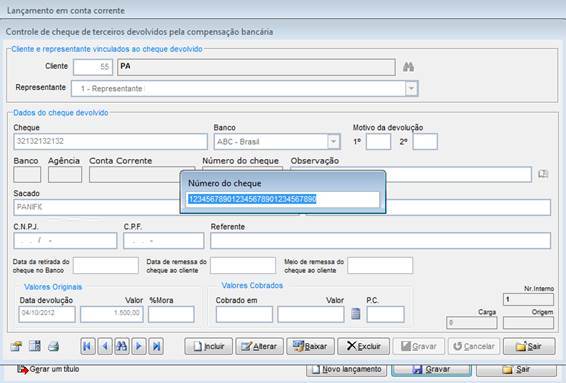Click the printer icon
This screenshot has height=383, width=566.
[53, 347]
